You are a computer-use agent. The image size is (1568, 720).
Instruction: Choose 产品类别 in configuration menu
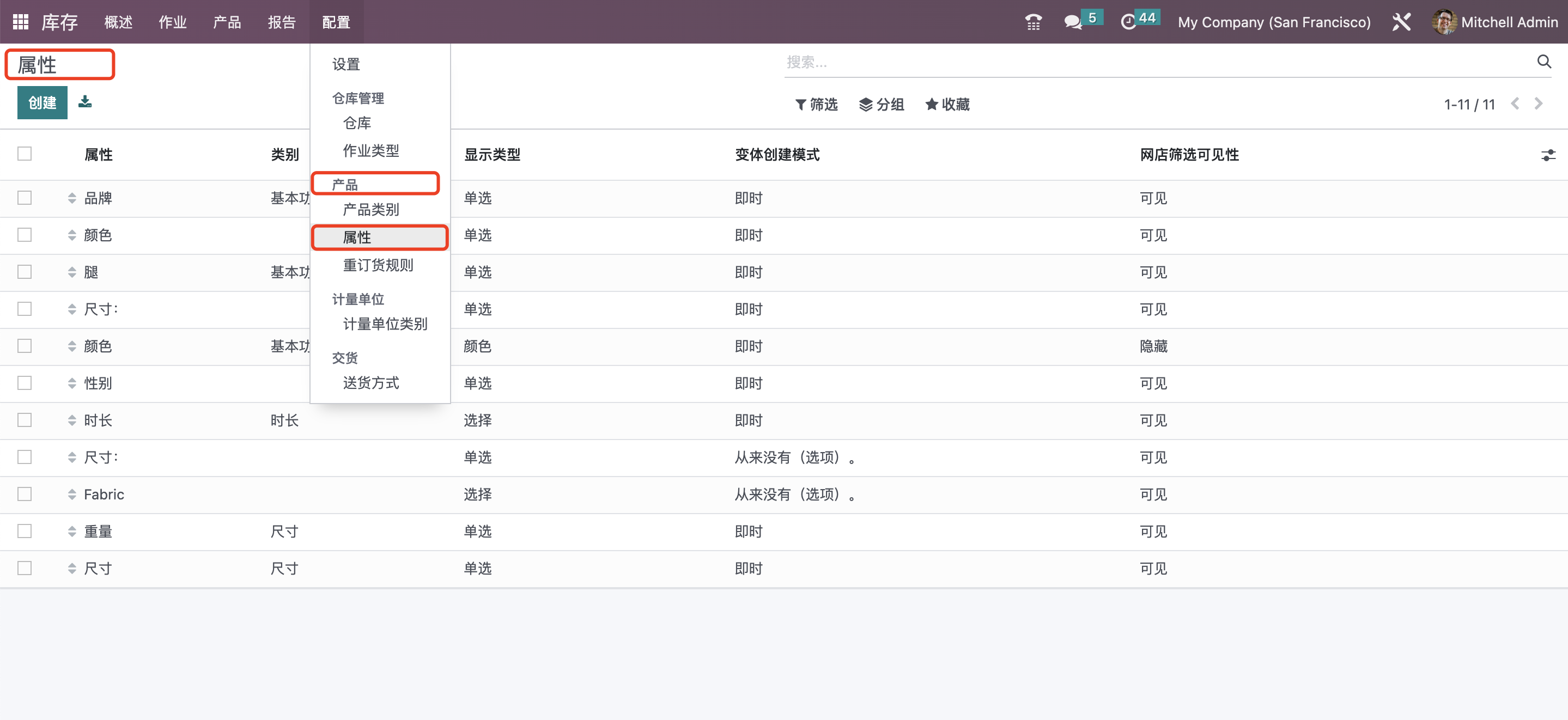(370, 210)
